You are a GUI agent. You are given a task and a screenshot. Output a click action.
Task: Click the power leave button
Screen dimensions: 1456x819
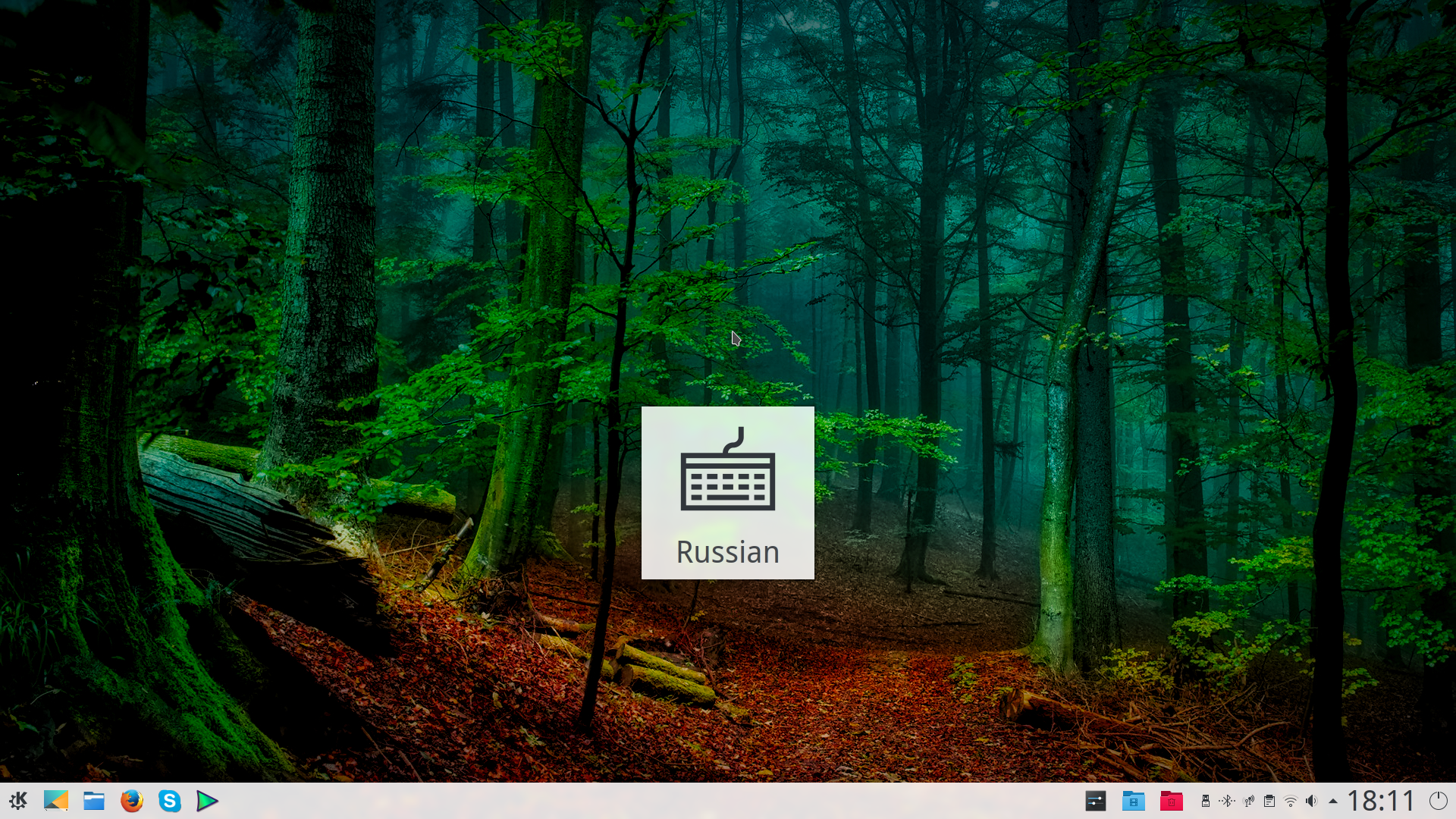pos(1438,801)
